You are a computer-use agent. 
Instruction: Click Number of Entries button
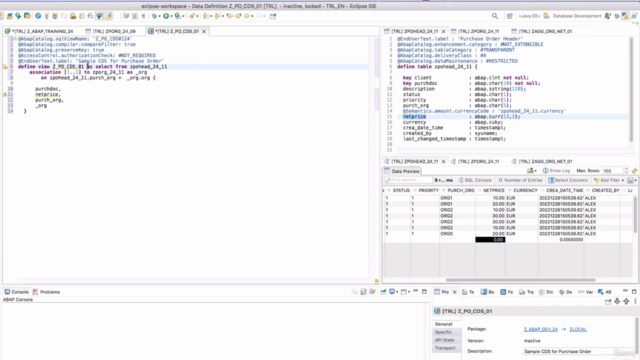[520, 180]
